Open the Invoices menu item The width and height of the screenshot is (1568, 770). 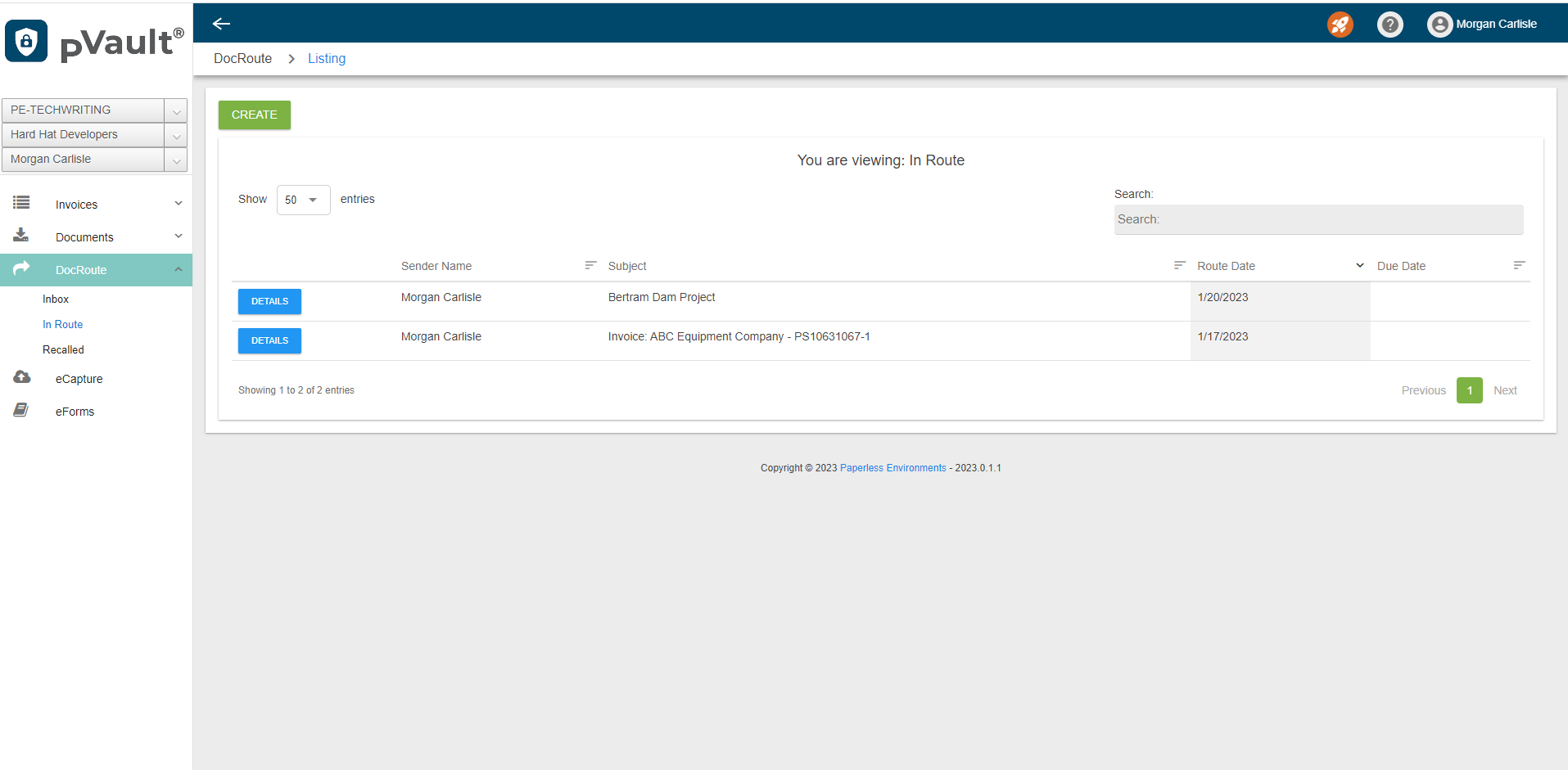click(x=76, y=205)
